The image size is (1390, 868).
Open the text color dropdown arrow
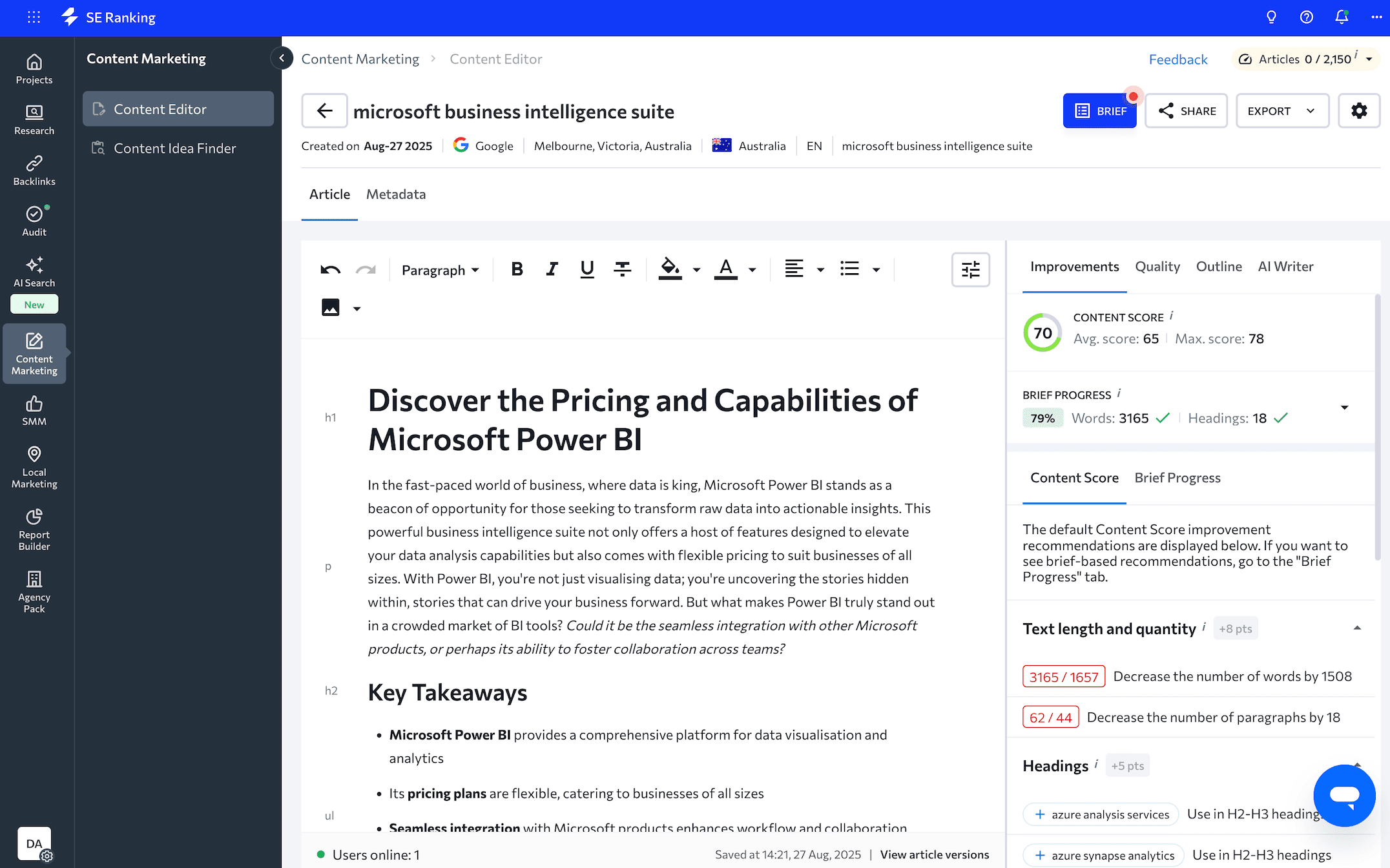pyautogui.click(x=752, y=270)
